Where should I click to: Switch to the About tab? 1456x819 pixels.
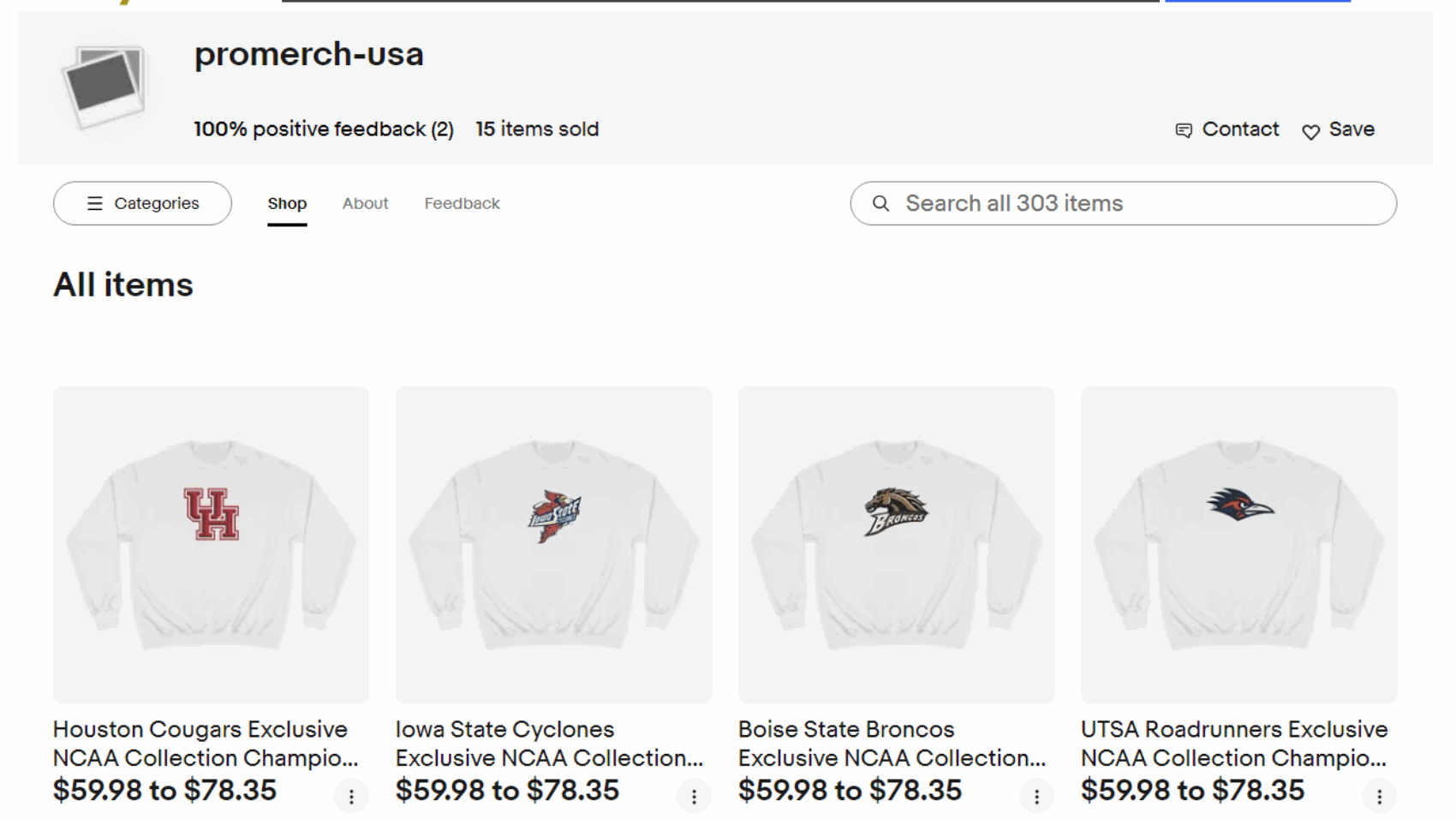[365, 204]
